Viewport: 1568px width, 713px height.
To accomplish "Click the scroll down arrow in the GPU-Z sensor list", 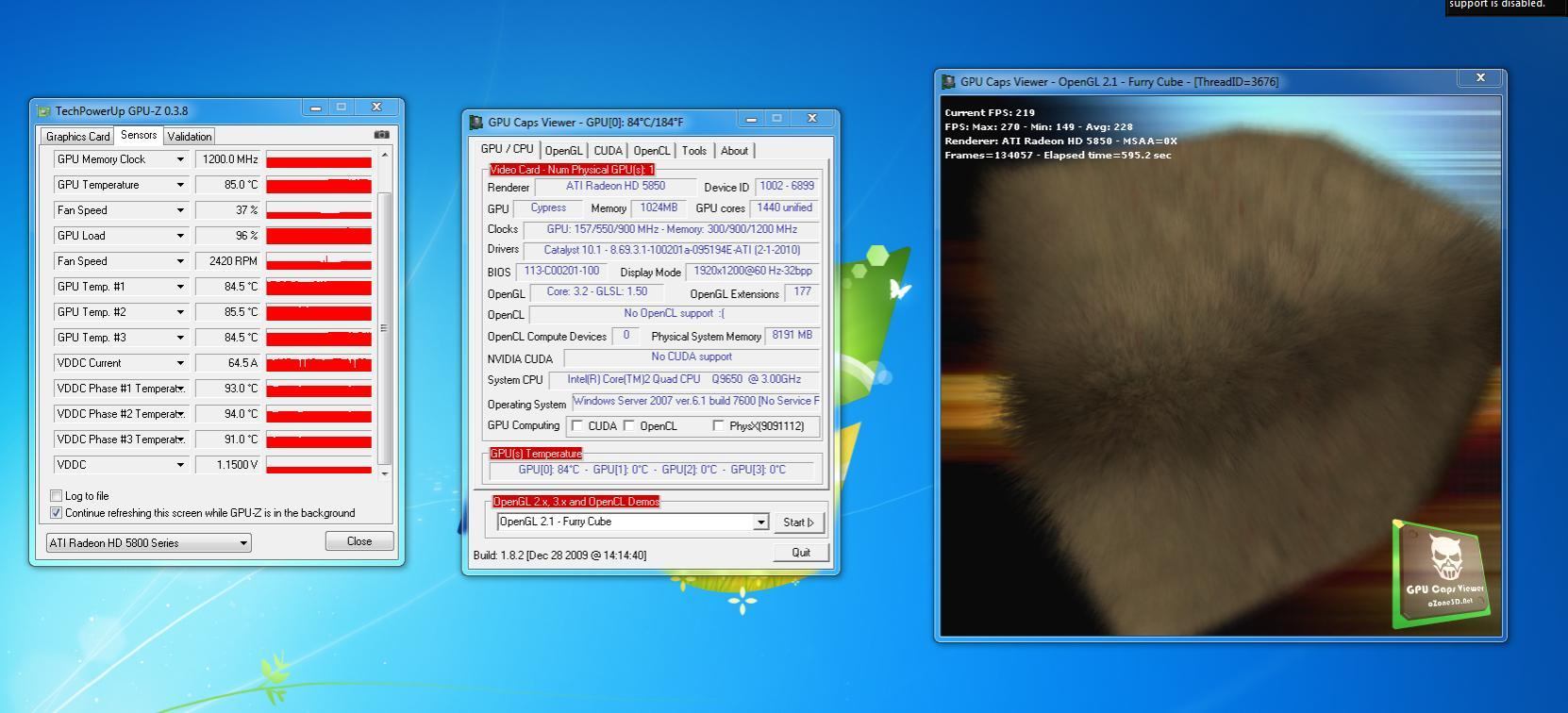I will click(384, 473).
